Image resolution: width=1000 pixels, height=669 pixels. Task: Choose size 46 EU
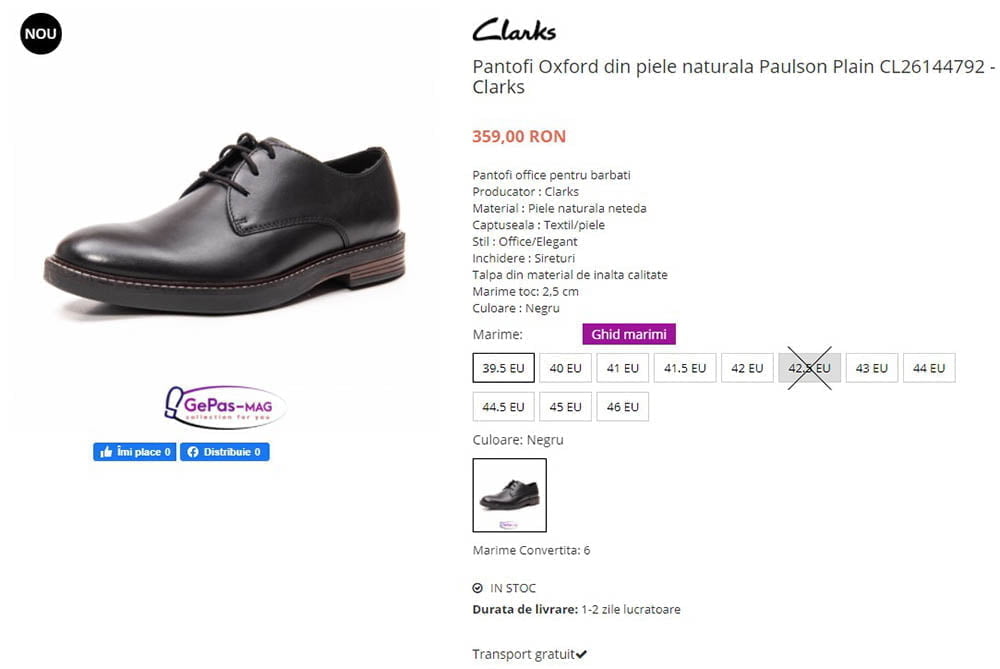(x=622, y=407)
